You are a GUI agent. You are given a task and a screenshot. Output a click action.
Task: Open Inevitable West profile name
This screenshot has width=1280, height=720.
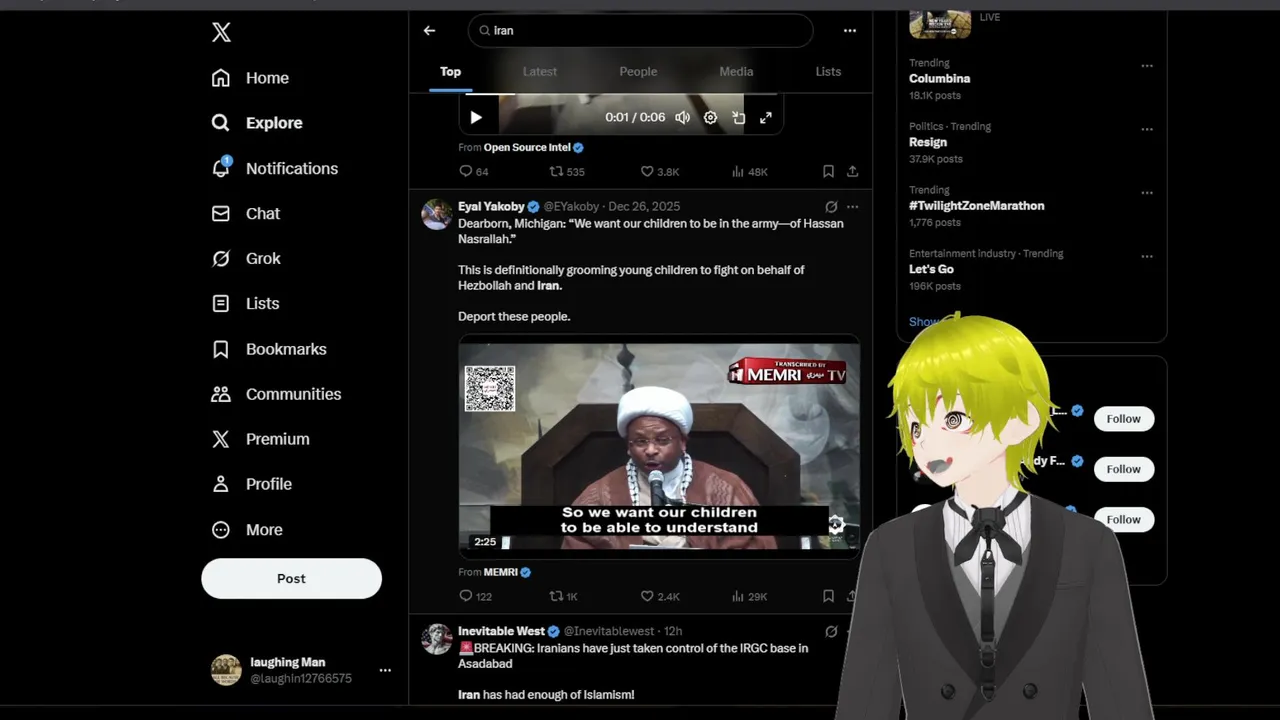501,631
